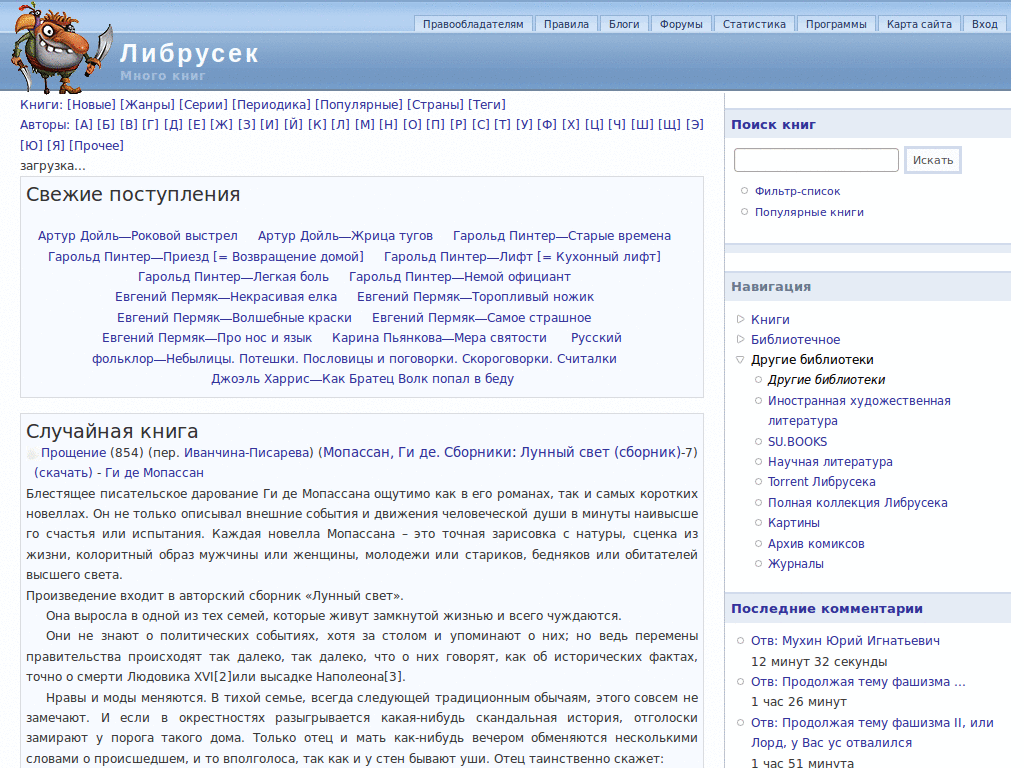Open the Правообладателям tab
The width and height of the screenshot is (1024, 768).
pos(473,24)
